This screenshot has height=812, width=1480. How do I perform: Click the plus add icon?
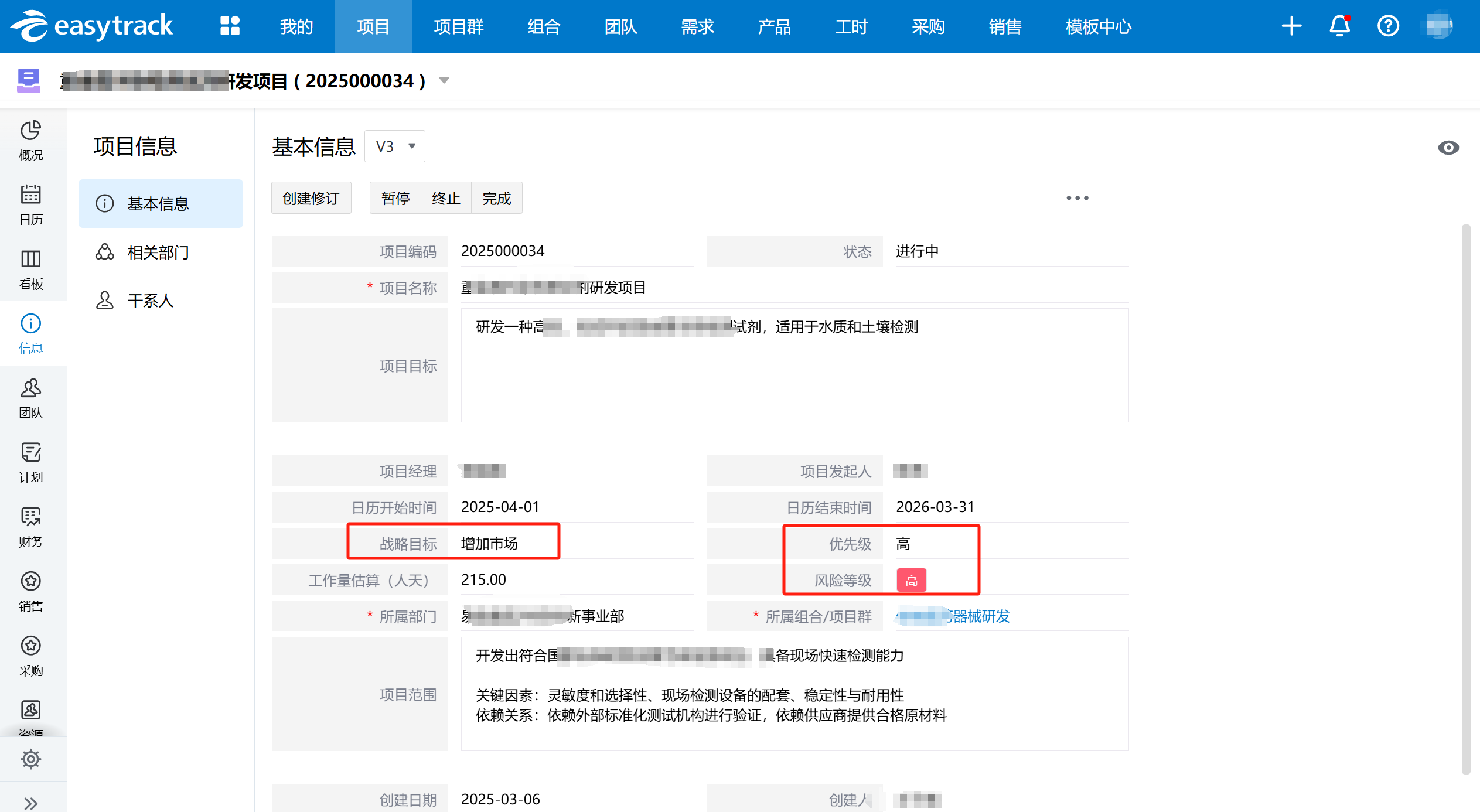(x=1291, y=26)
